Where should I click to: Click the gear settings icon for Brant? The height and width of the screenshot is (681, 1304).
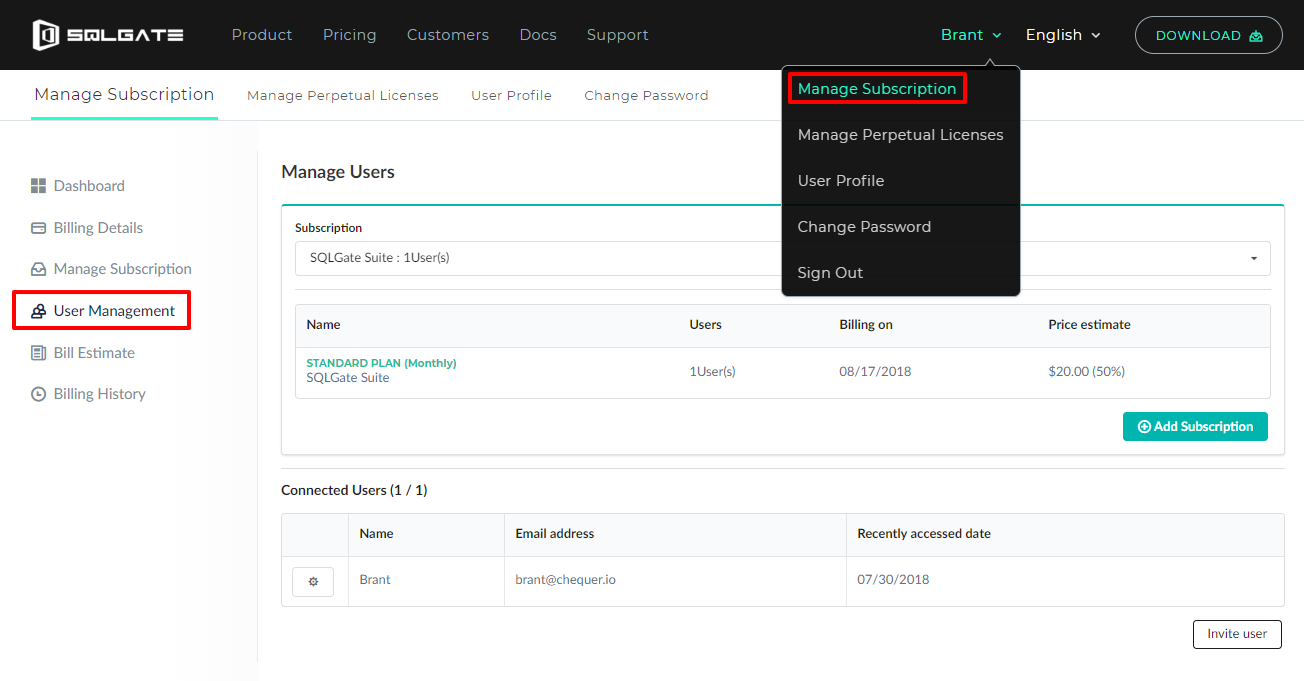(313, 581)
